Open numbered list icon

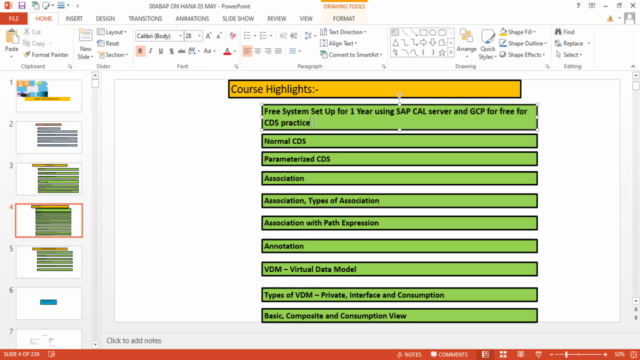[x=263, y=36]
